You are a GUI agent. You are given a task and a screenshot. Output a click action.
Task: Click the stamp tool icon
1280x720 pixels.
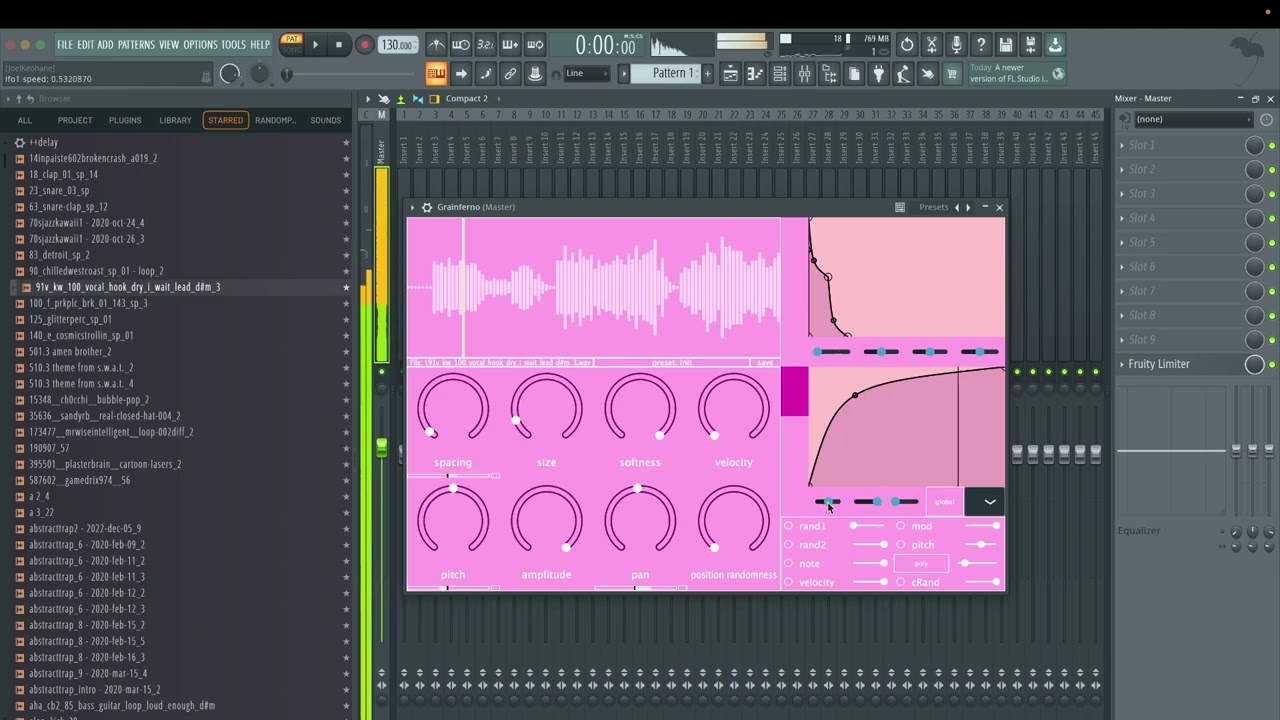(x=535, y=73)
